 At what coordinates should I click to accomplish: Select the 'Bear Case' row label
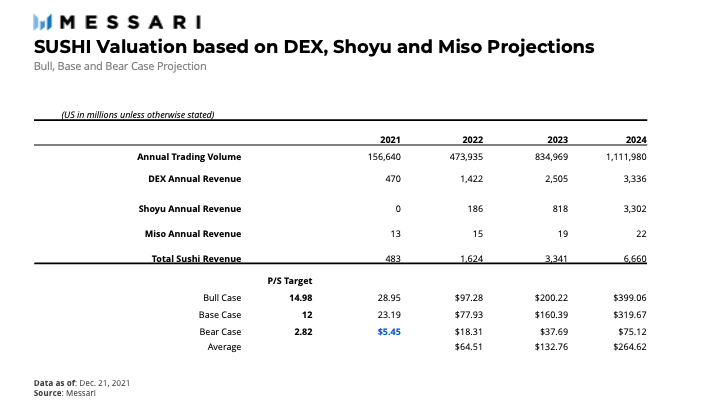(220, 332)
